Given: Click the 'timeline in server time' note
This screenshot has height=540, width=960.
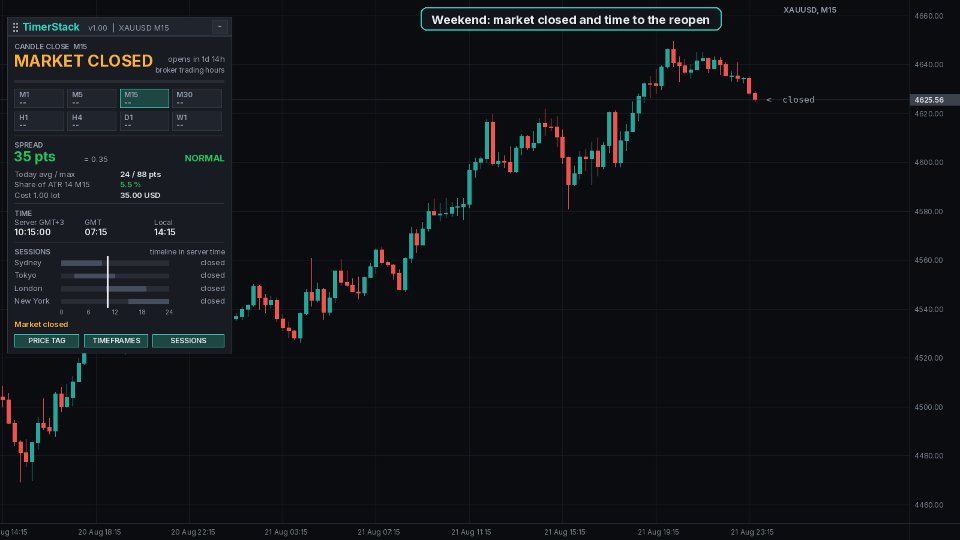Looking at the screenshot, I should click(x=187, y=252).
